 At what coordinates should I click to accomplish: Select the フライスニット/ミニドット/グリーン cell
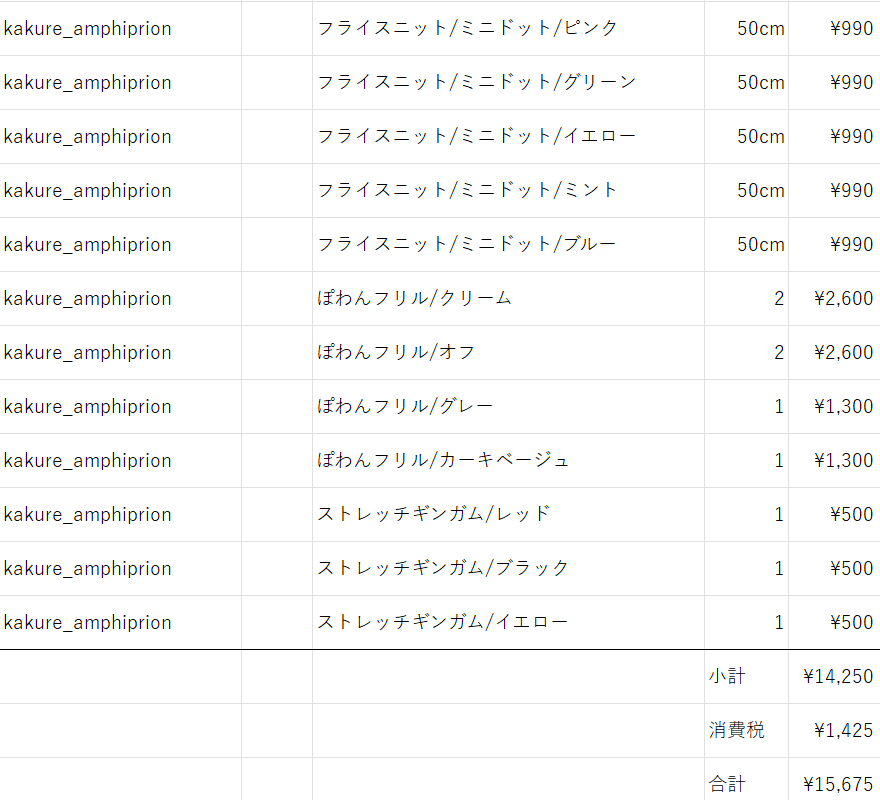pyautogui.click(x=508, y=83)
